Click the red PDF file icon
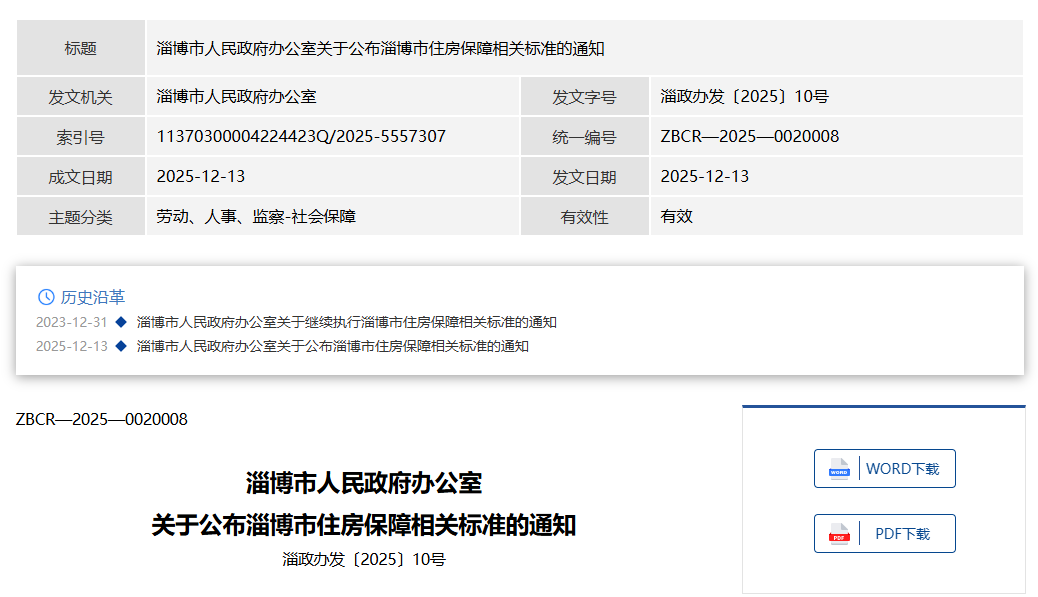This screenshot has height=597, width=1038. click(838, 534)
